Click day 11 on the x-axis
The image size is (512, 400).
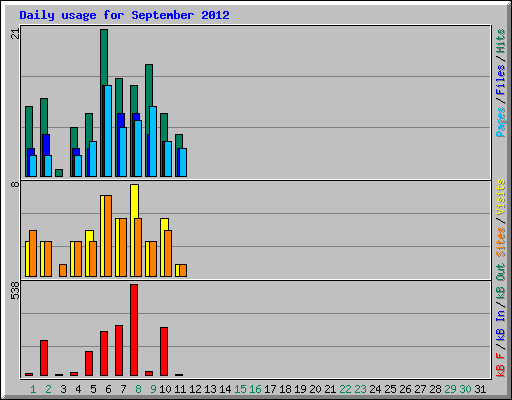[x=180, y=389]
